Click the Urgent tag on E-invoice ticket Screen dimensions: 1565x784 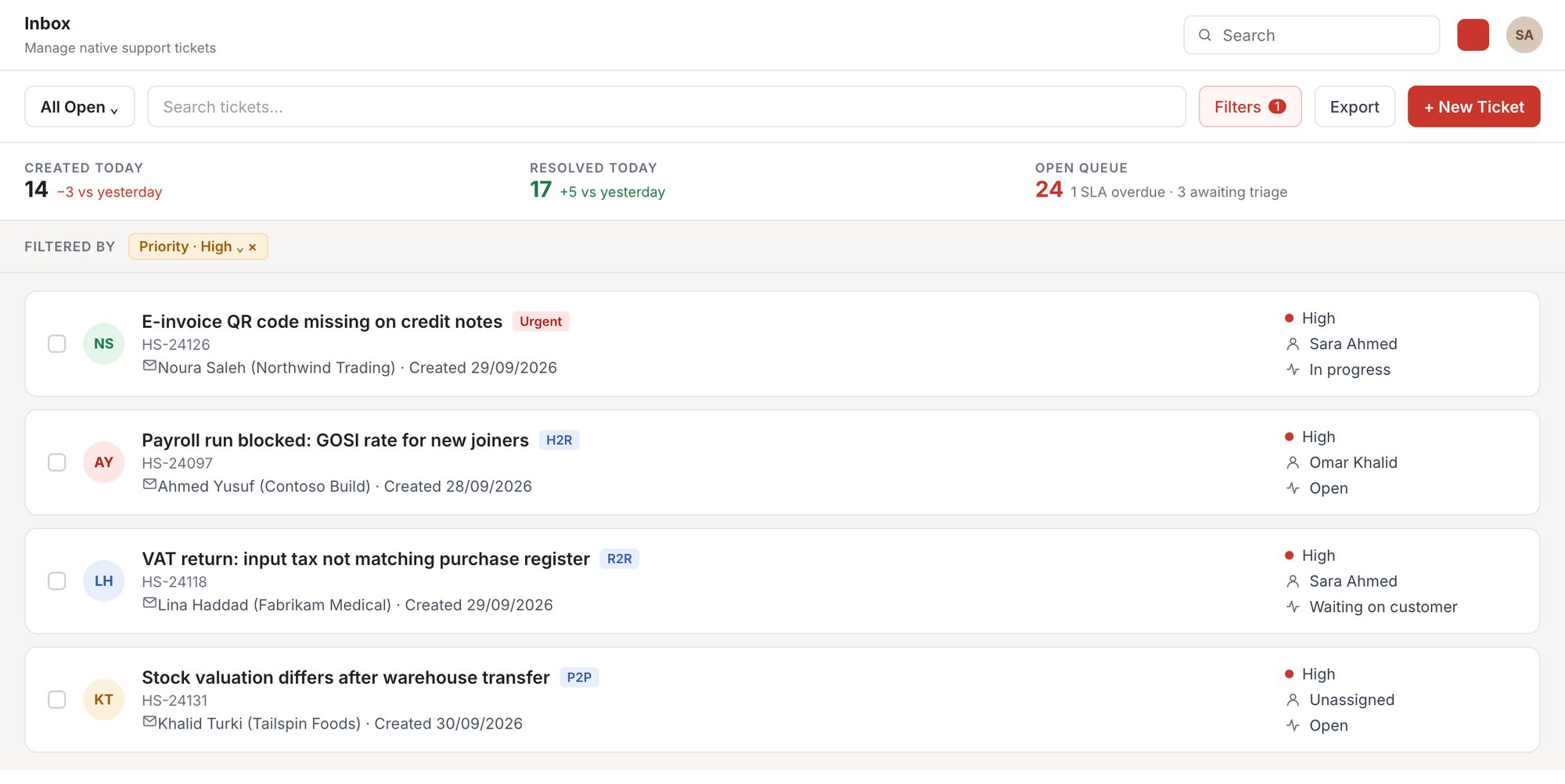coord(541,322)
